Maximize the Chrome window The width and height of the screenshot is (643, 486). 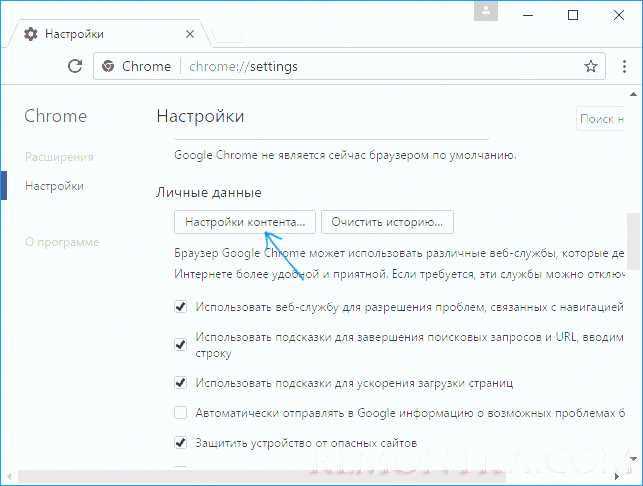573,15
